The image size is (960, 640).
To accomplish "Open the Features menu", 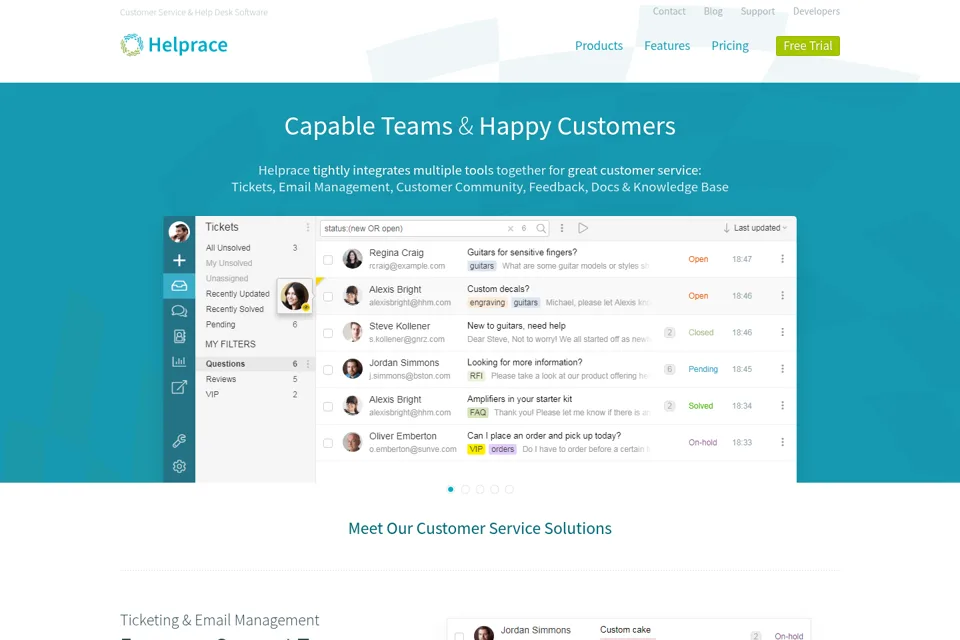I will [x=667, y=45].
